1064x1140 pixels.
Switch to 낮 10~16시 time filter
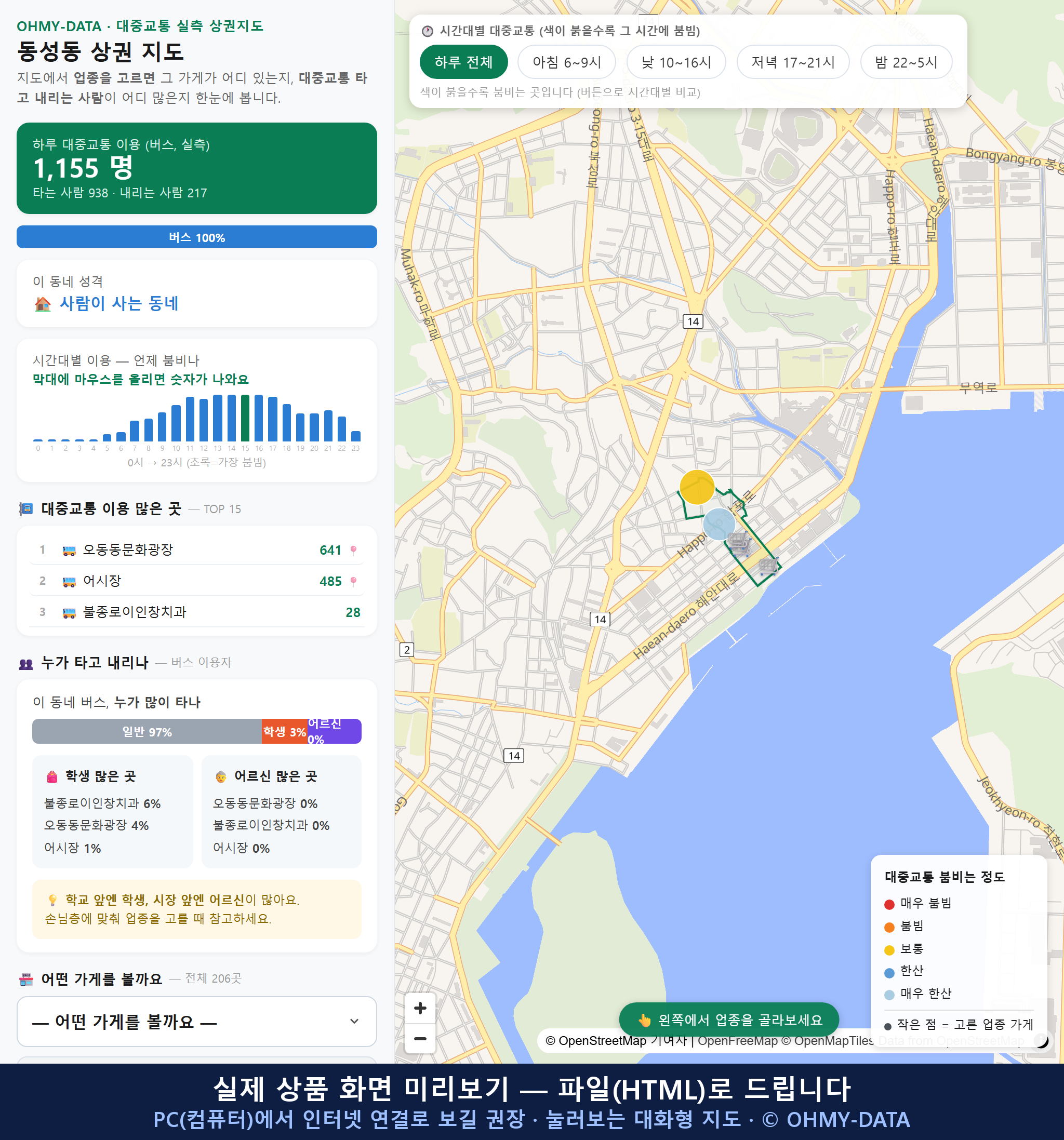pos(676,62)
